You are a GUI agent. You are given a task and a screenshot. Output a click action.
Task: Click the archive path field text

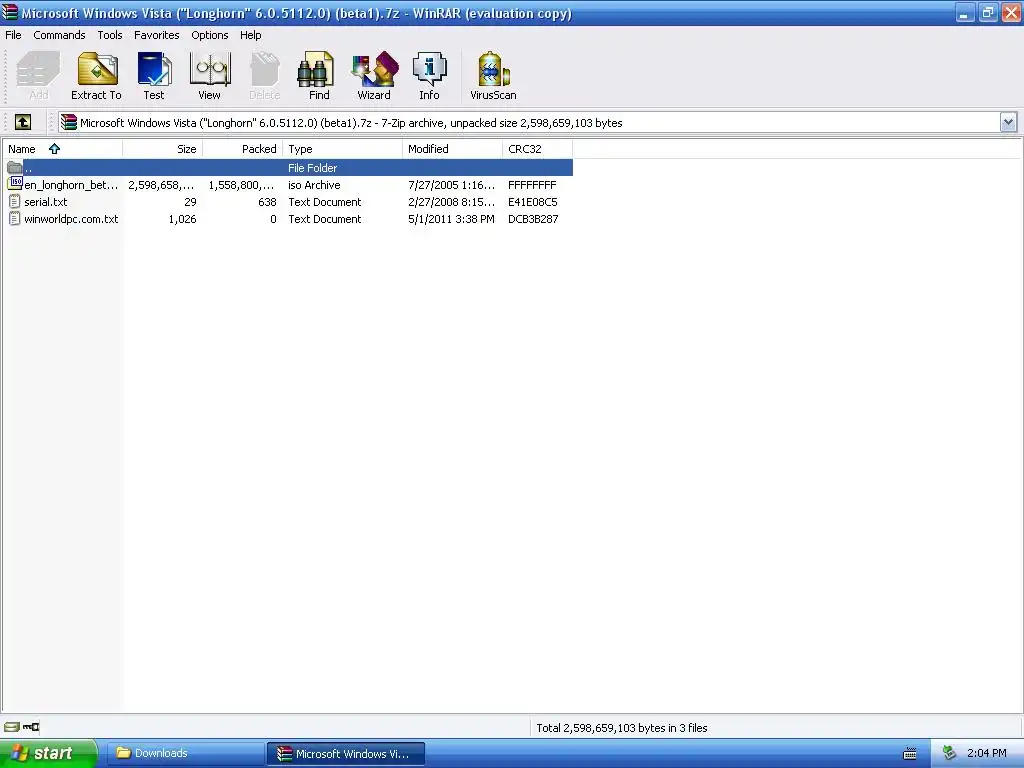351,123
